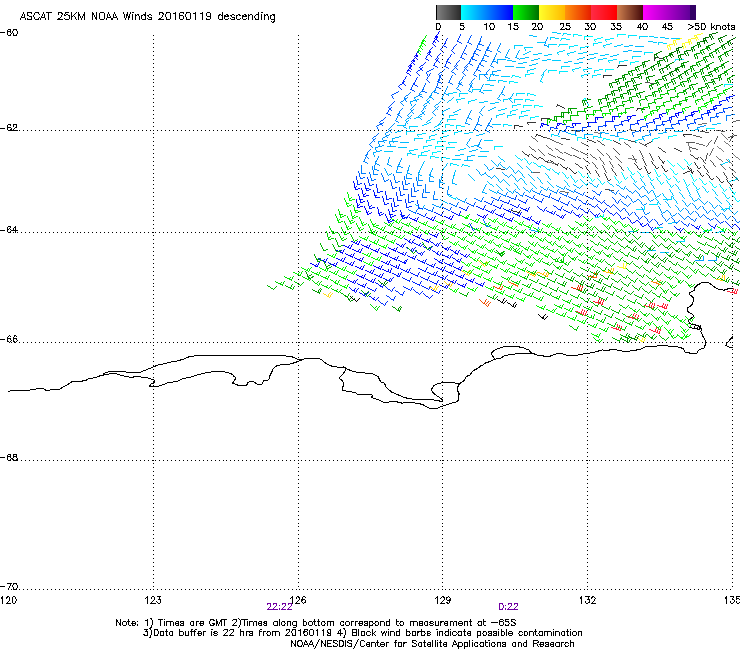Viewport: 740px width, 650px height.
Task: Click the '>50 knots' legend label
Action: click(711, 27)
